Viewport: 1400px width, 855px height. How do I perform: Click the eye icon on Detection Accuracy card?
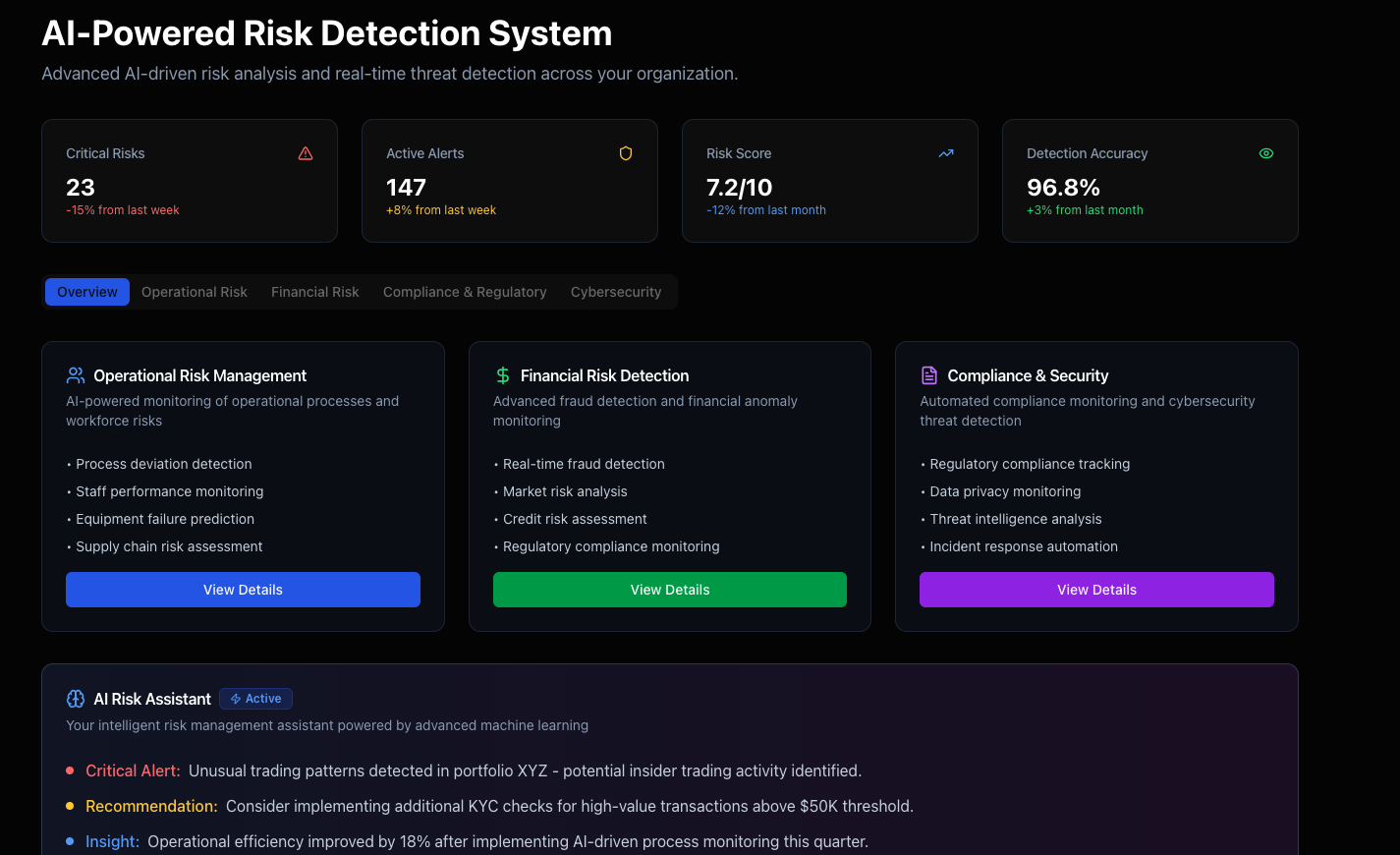tap(1265, 153)
